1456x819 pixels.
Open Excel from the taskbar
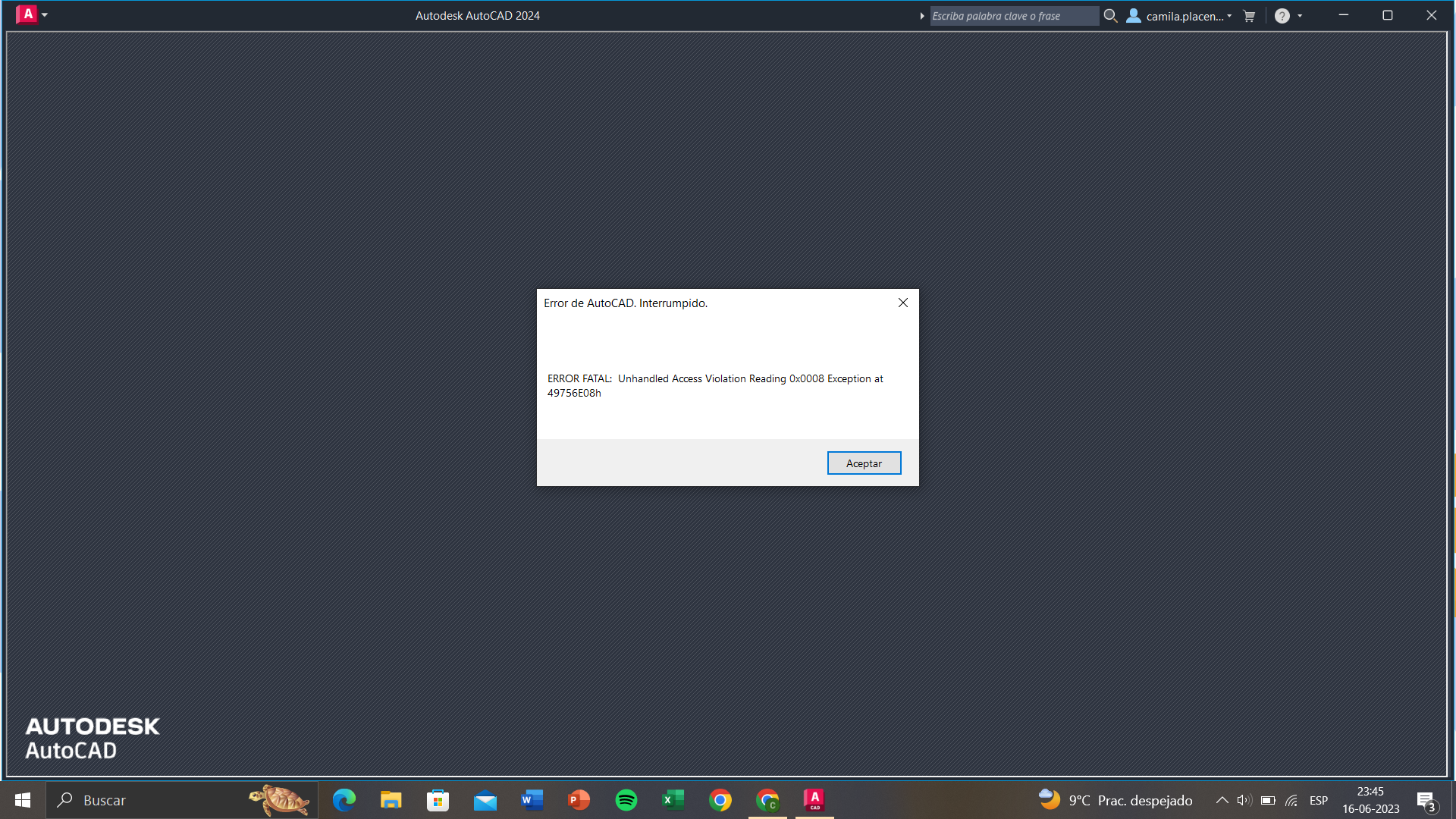tap(673, 799)
